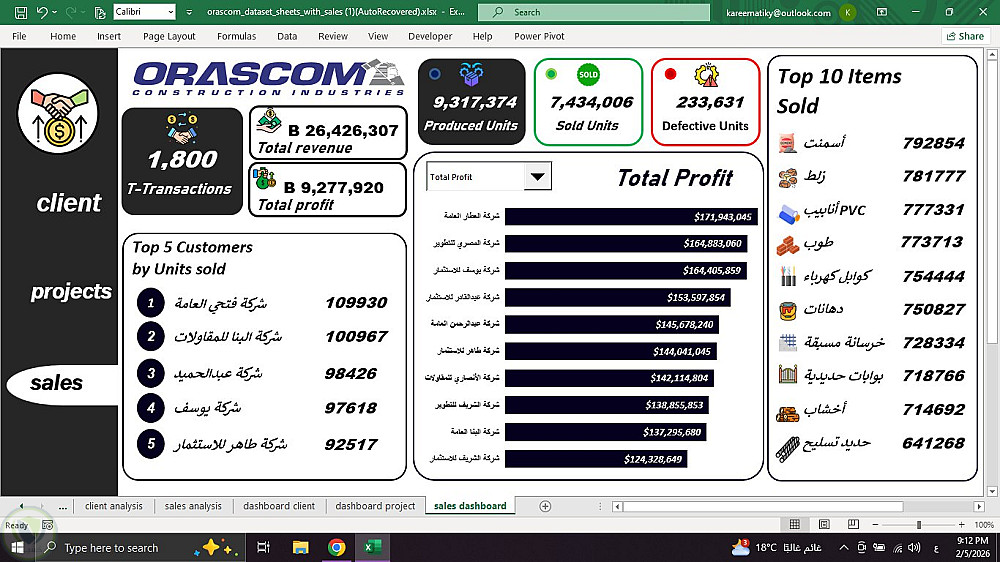The width and height of the screenshot is (1000, 562).
Task: Toggle the Defective Units red radio button
Action: point(670,74)
